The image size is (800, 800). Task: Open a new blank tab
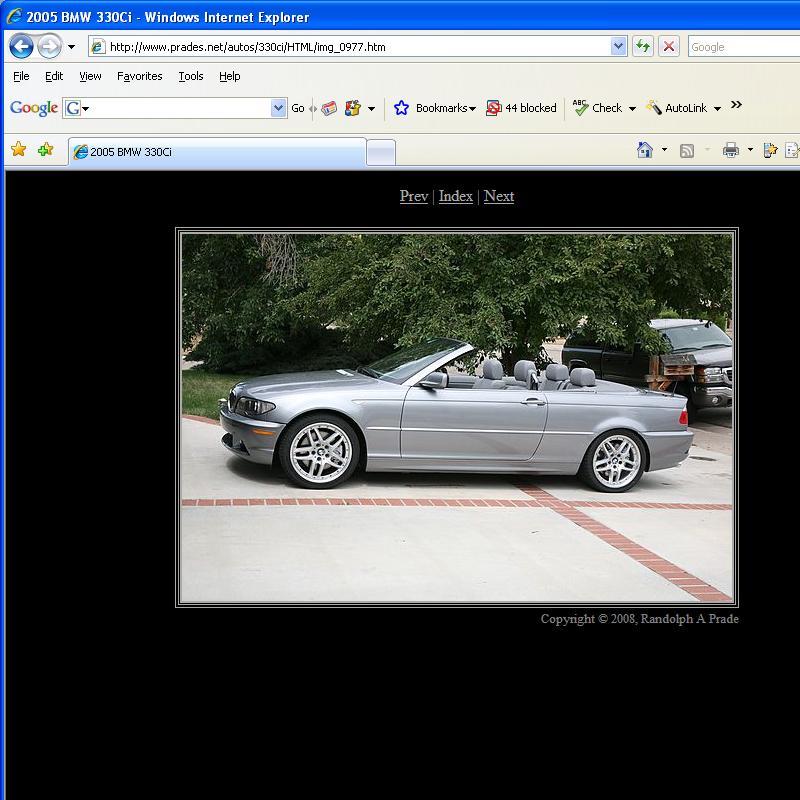[x=381, y=152]
